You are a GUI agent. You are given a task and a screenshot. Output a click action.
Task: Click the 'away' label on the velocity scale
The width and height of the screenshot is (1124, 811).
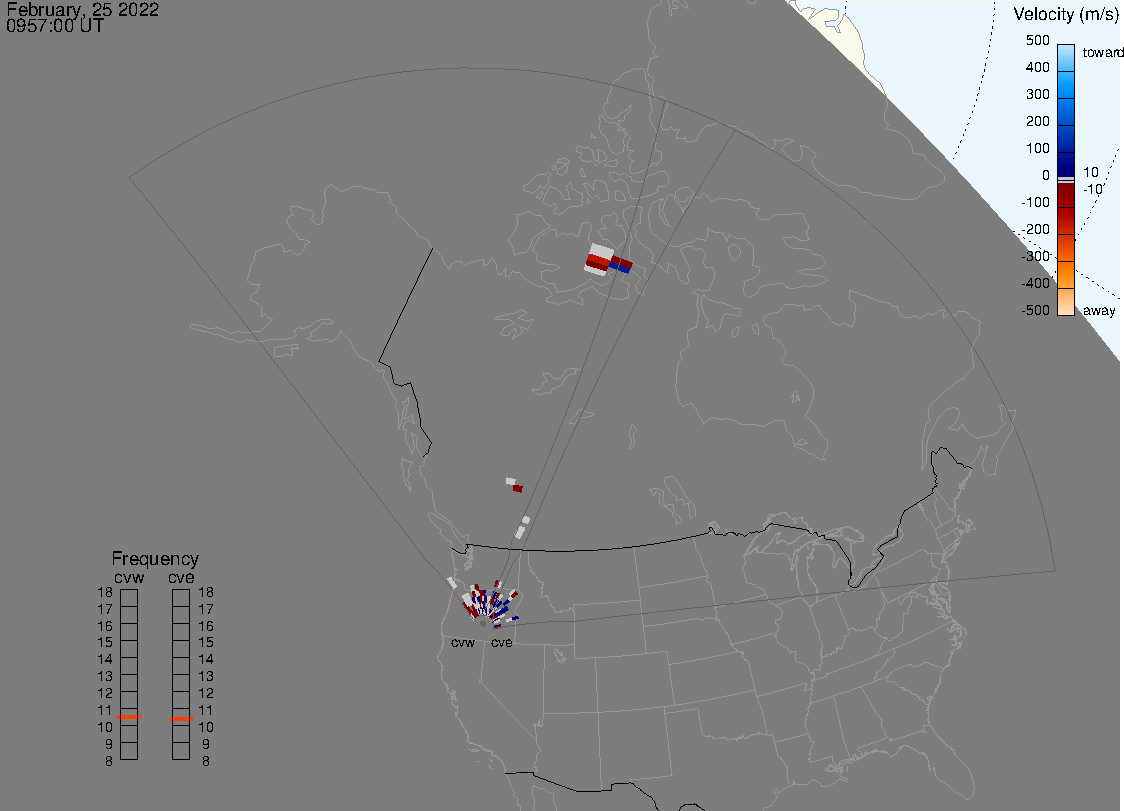tap(1099, 310)
